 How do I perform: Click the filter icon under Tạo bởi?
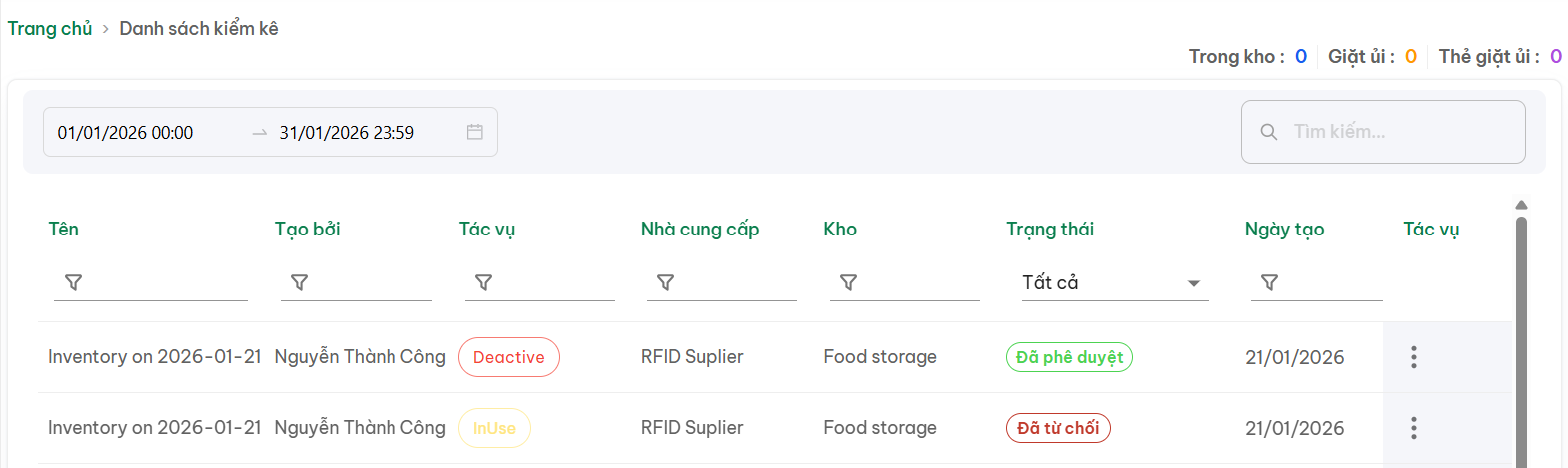point(299,283)
